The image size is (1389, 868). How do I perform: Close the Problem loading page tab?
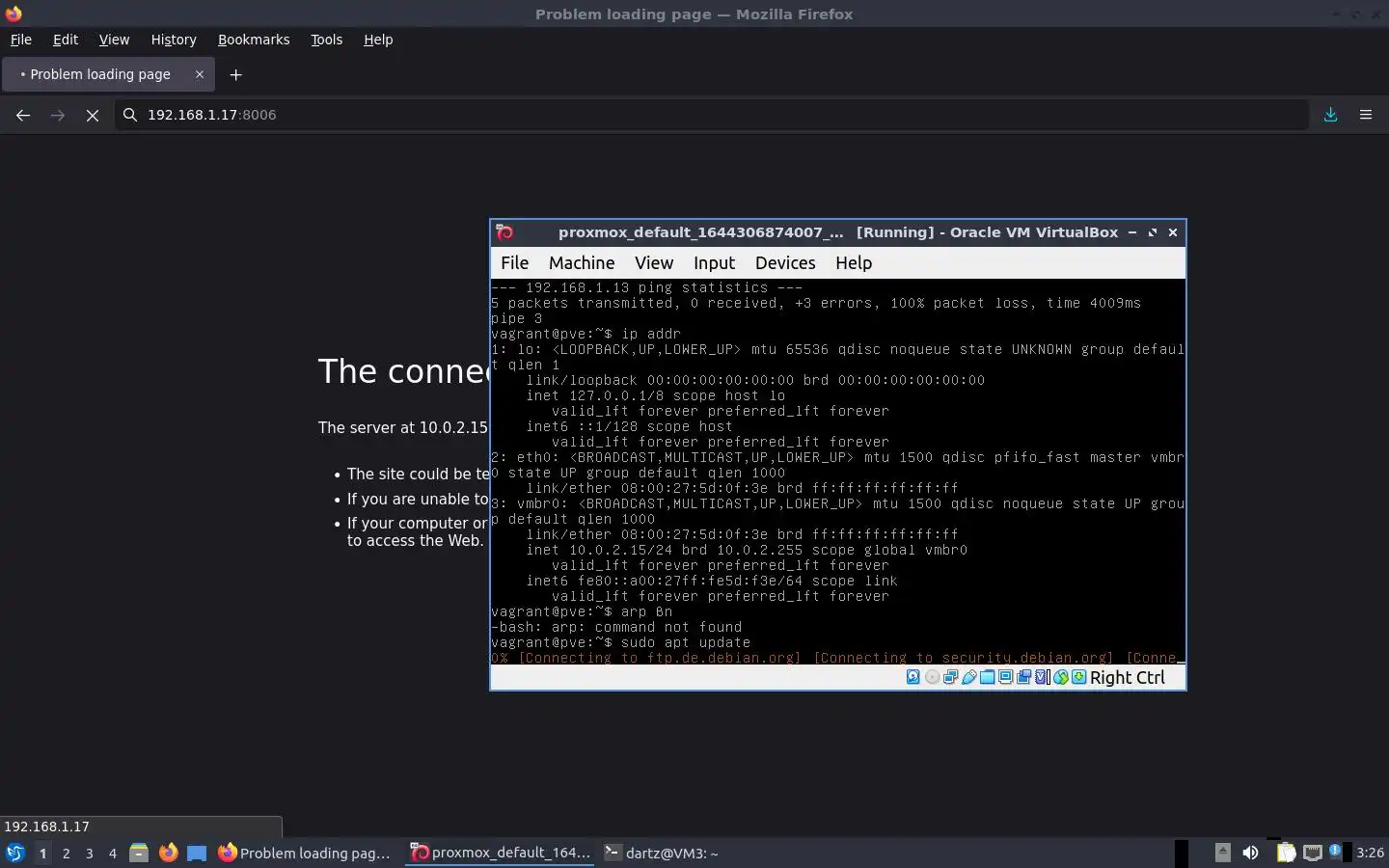pos(200,74)
